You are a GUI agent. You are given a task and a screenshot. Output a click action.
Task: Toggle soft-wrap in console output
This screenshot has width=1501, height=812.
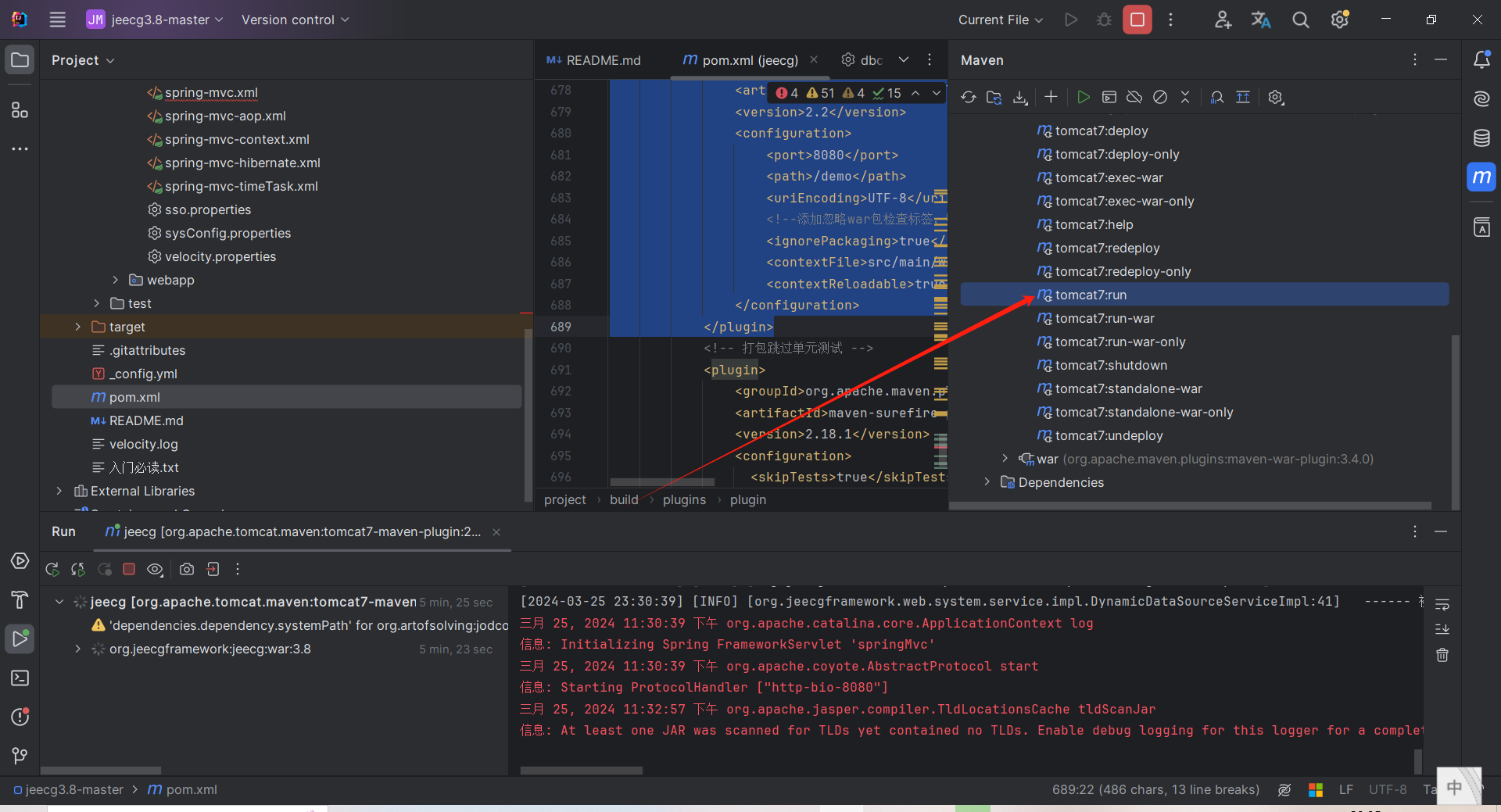tap(1442, 604)
